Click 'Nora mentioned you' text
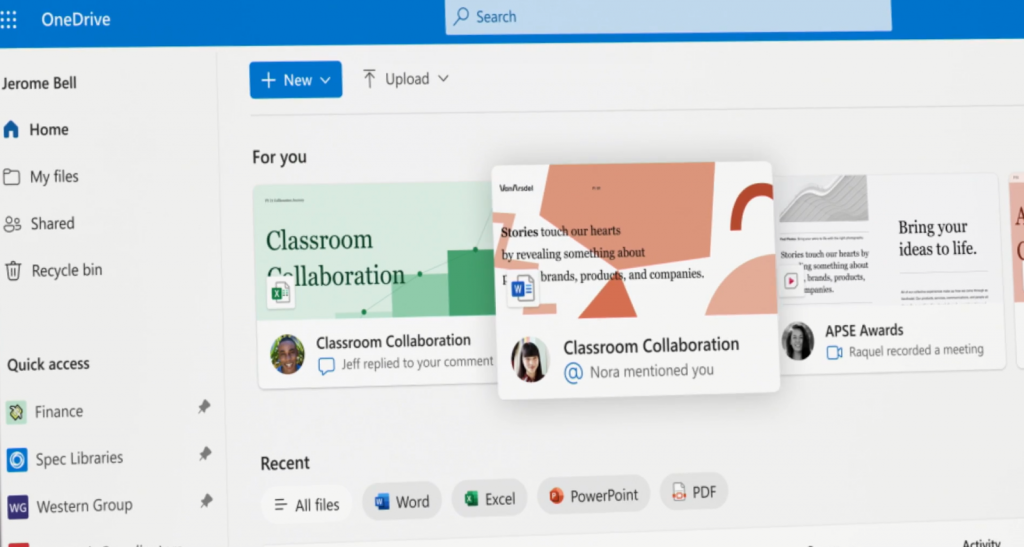The width and height of the screenshot is (1024, 547). click(652, 371)
